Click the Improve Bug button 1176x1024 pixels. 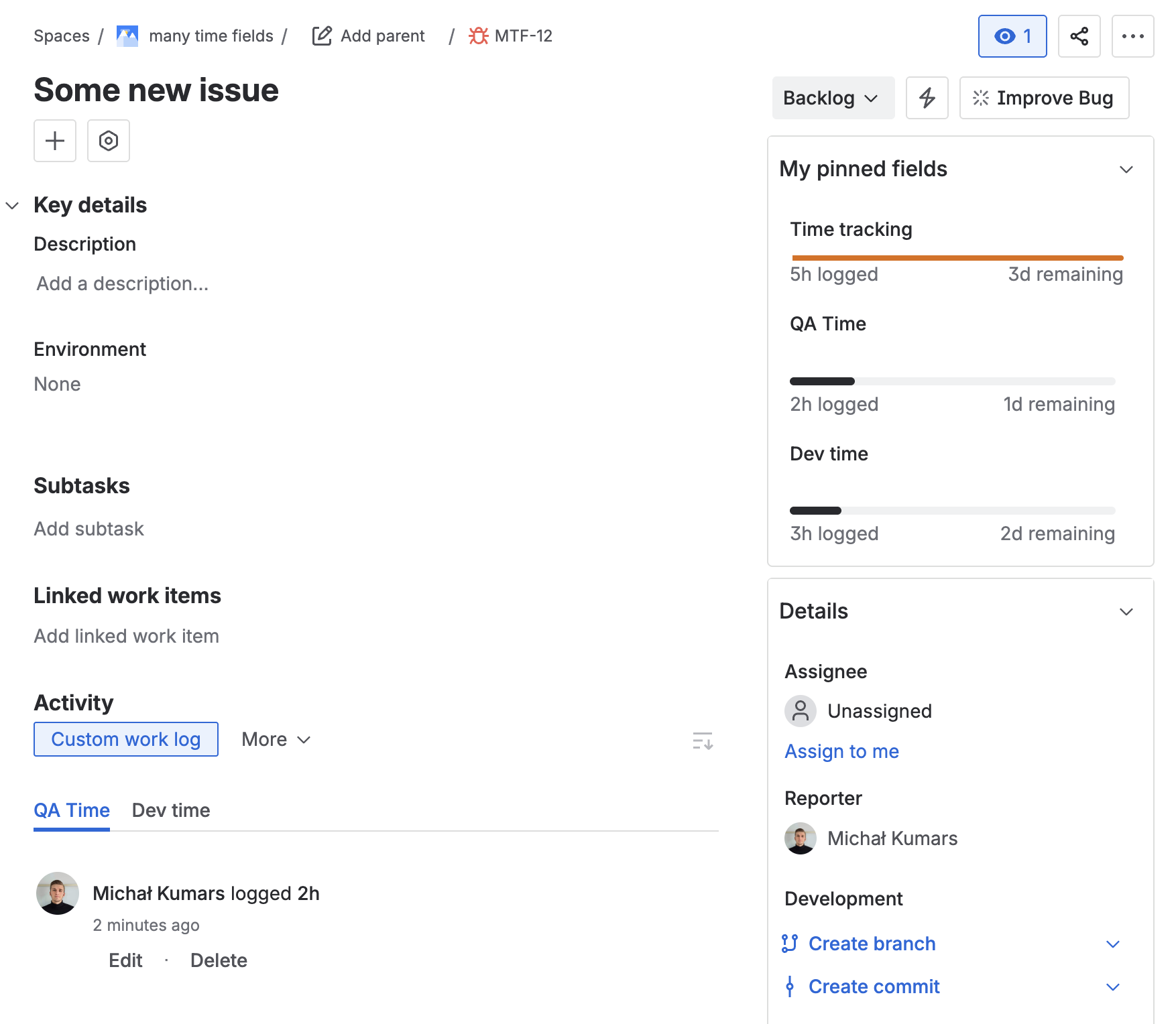click(1043, 98)
